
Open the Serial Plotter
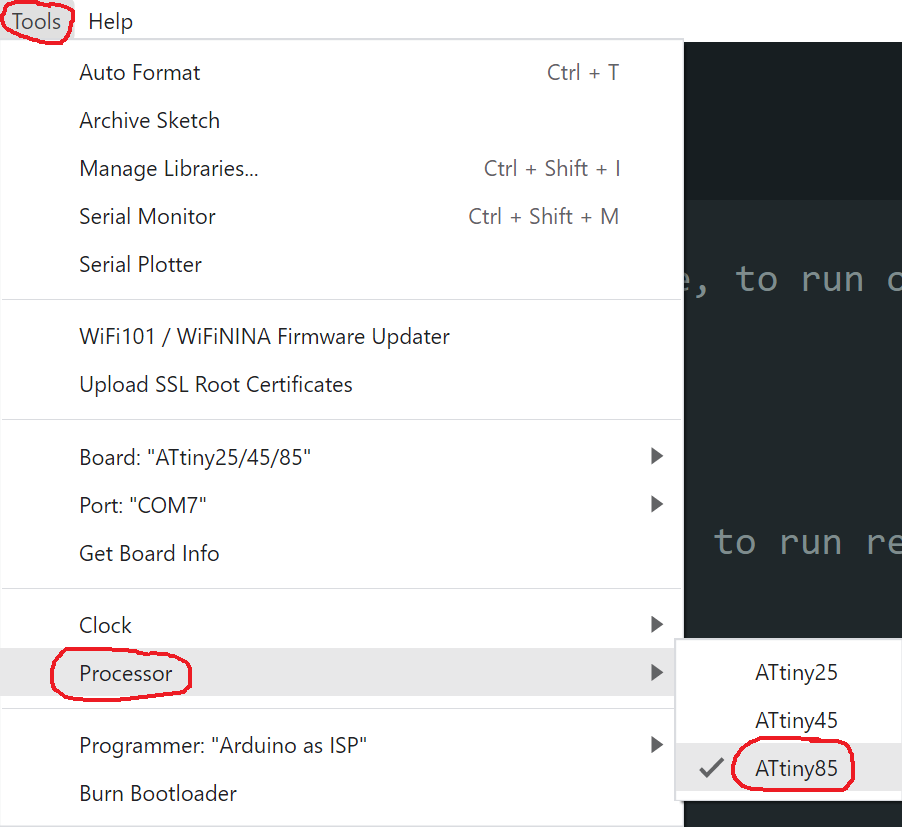click(x=140, y=265)
